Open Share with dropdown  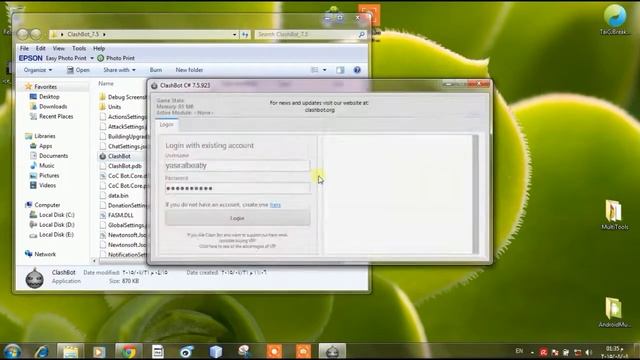tap(119, 70)
